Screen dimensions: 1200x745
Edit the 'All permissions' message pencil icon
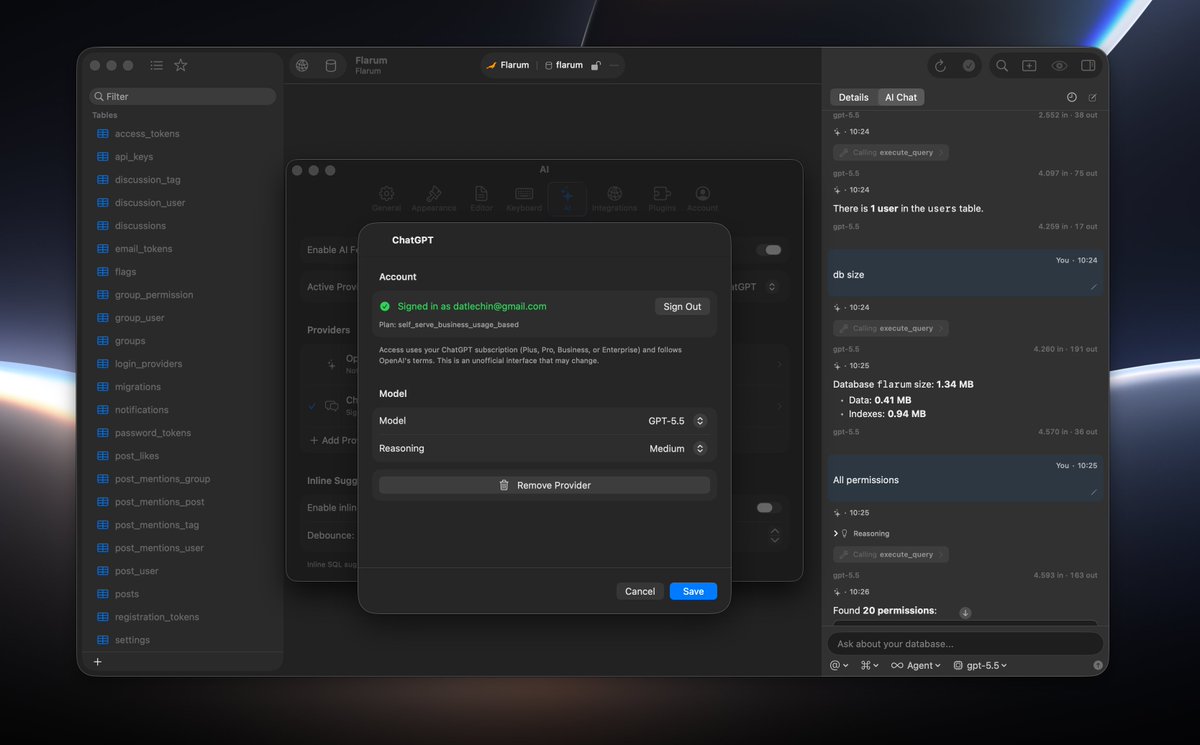[1093, 492]
